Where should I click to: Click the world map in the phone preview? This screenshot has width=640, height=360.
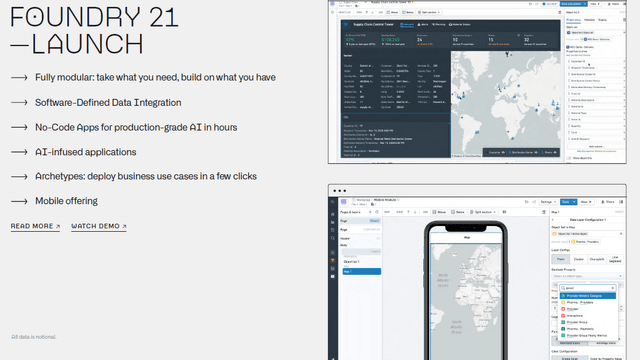[x=467, y=301]
